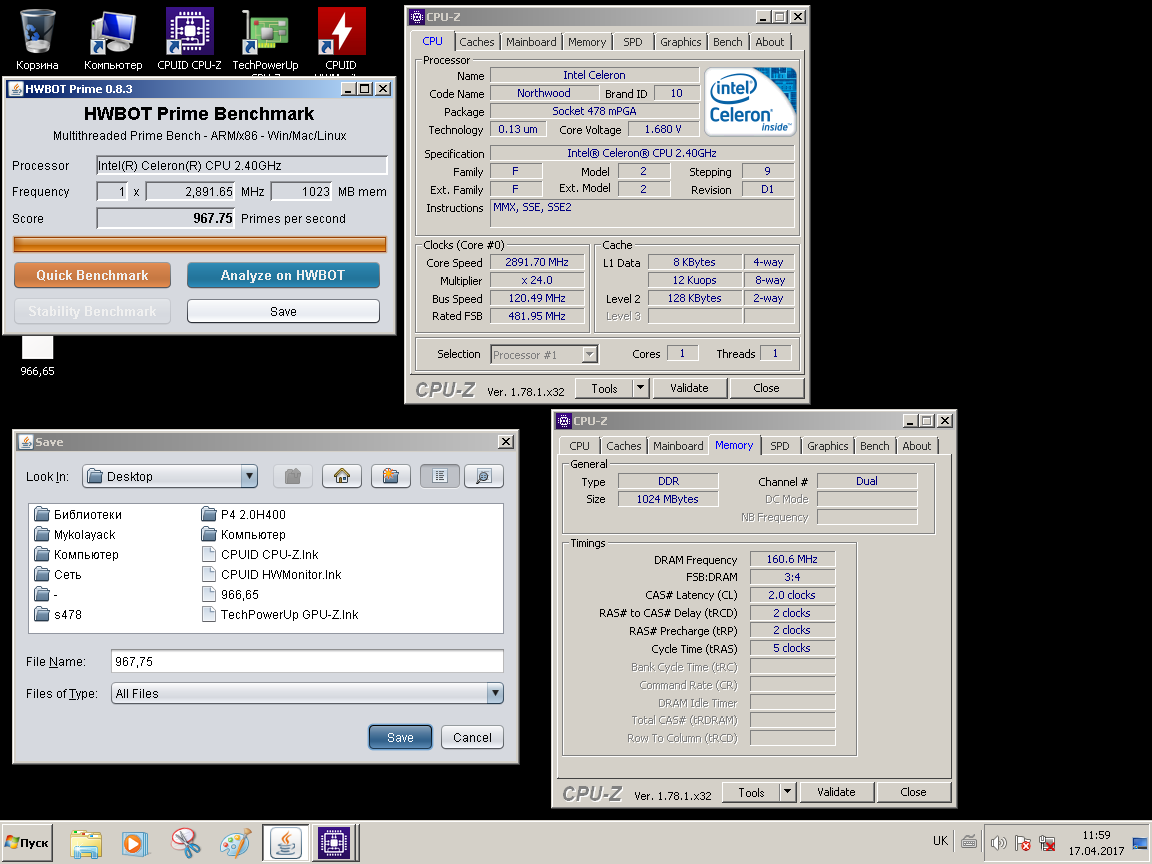This screenshot has height=864, width=1152.
Task: Go to Home folder in the Save dialog
Action: click(342, 476)
